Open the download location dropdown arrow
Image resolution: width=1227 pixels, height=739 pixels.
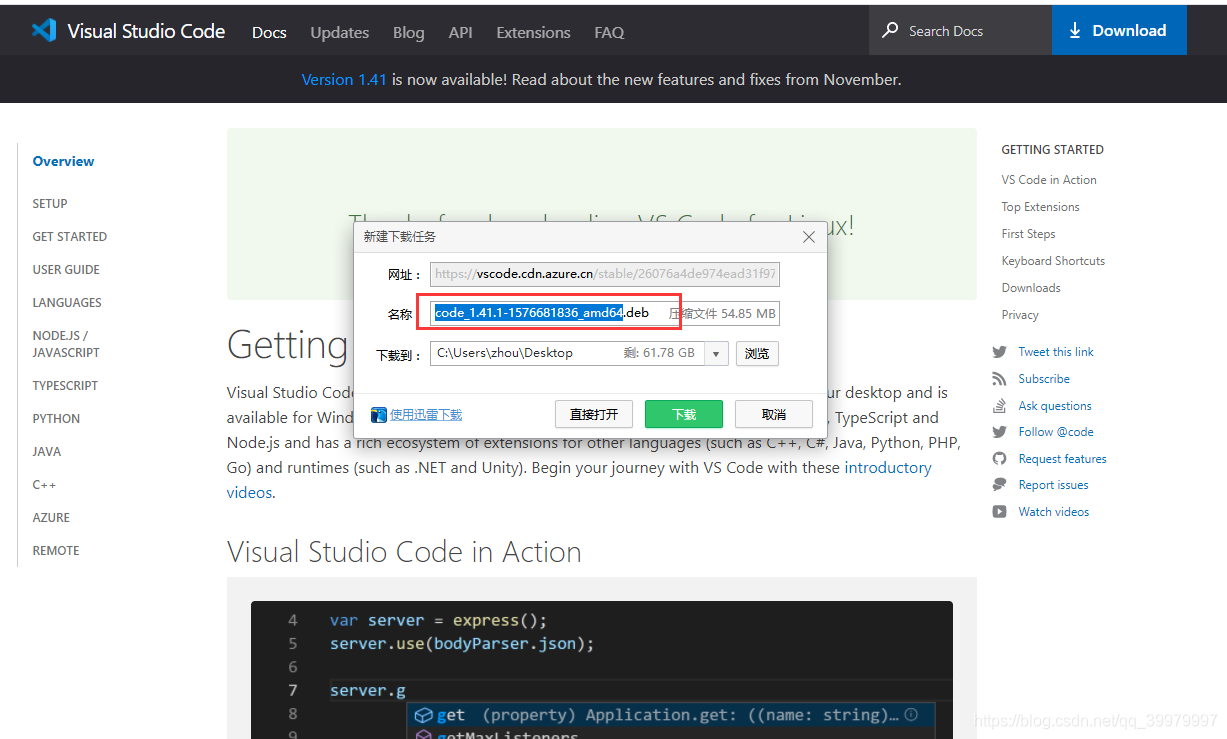coord(716,354)
